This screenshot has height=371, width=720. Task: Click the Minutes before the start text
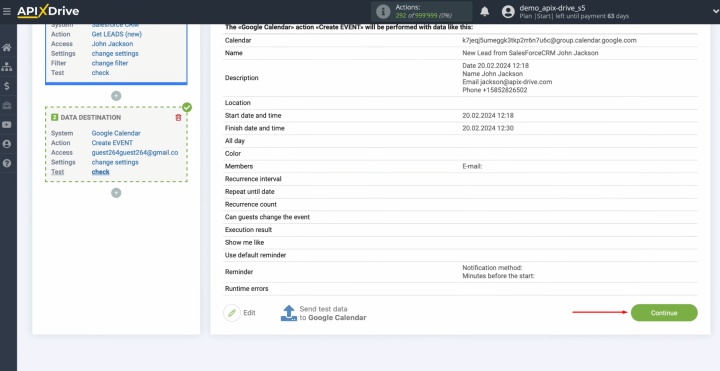(498, 276)
